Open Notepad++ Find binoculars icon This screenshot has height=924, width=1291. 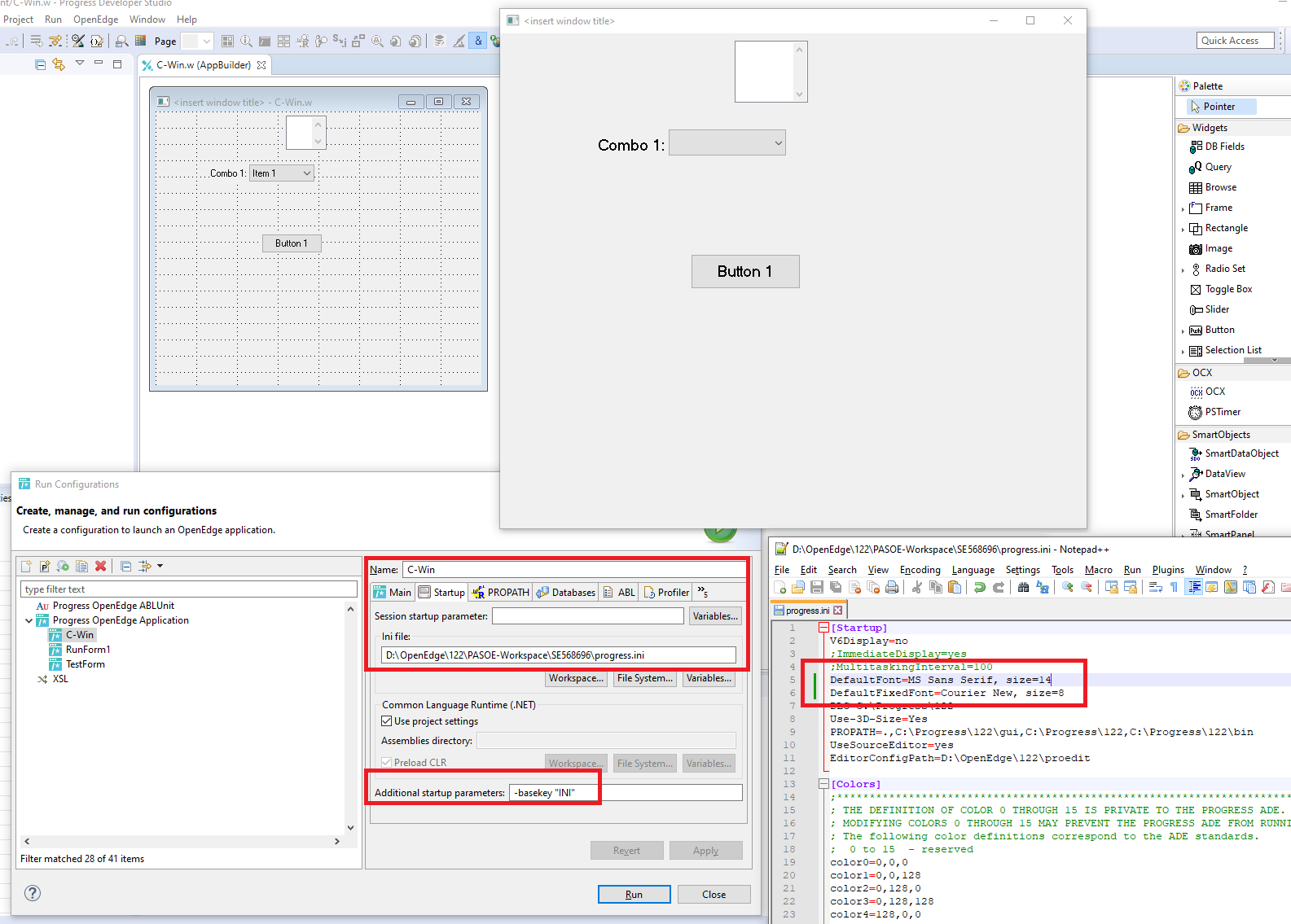click(x=1023, y=587)
